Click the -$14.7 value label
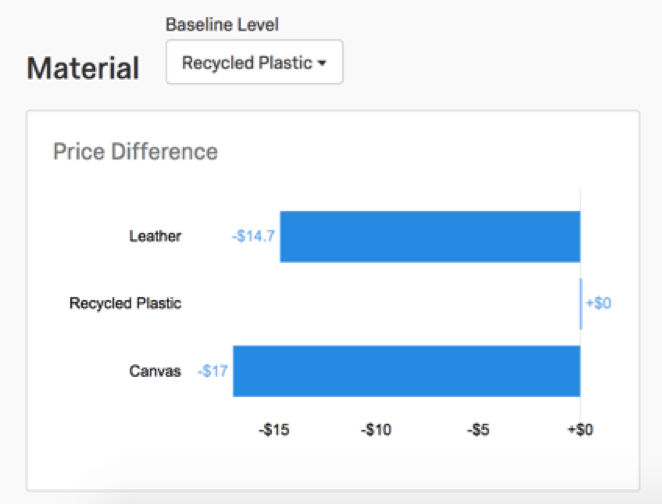The height and width of the screenshot is (504, 662). pos(253,237)
